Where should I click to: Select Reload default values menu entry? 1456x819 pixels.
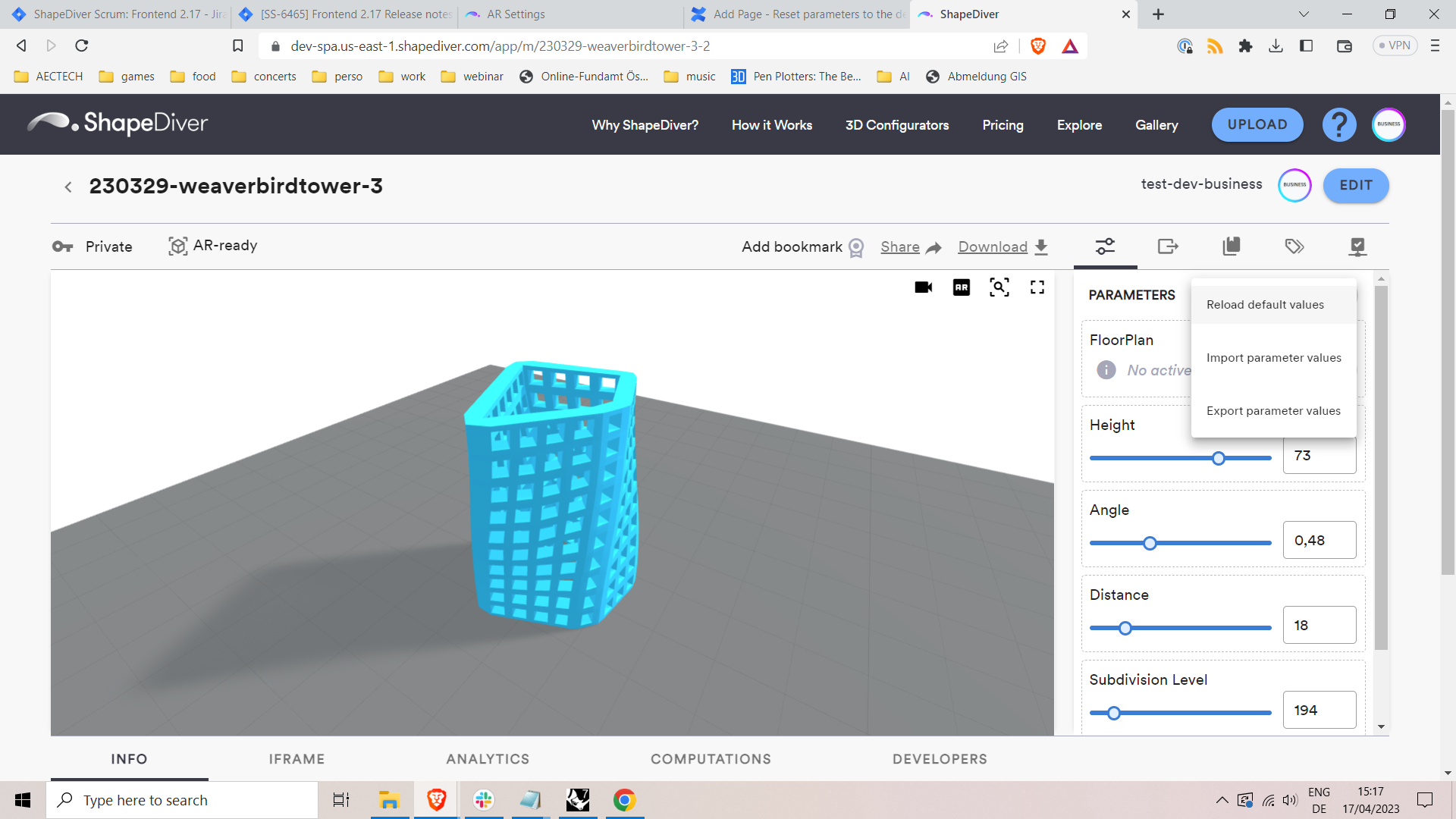click(1265, 305)
